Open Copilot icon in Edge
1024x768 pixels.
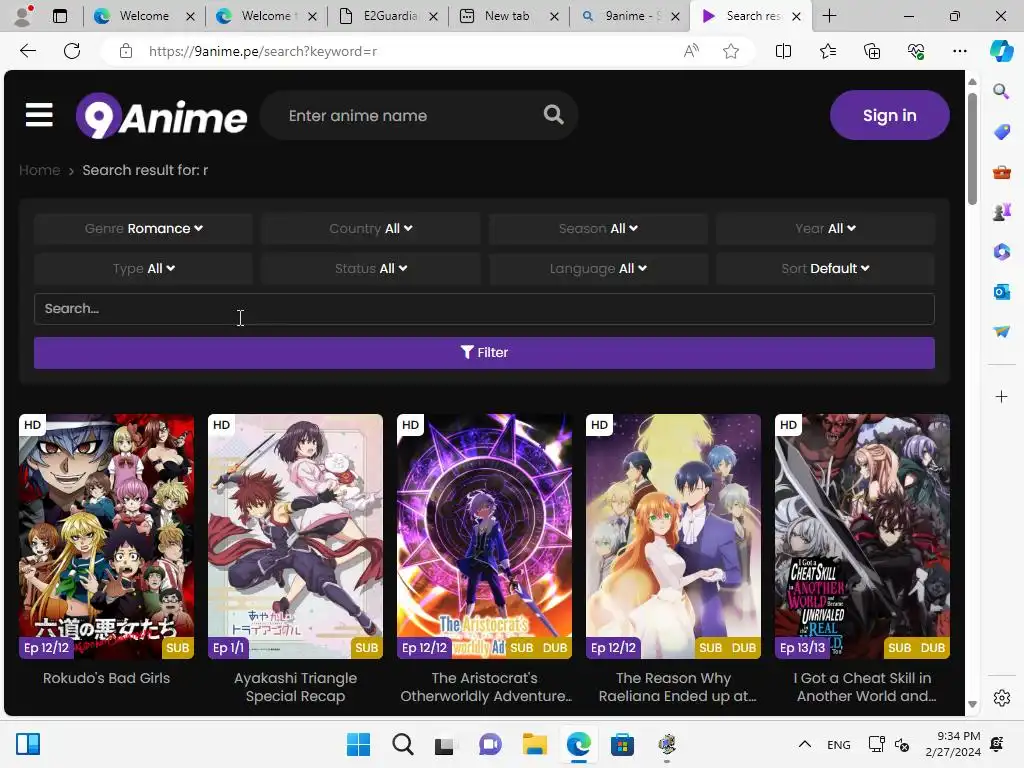(1001, 51)
